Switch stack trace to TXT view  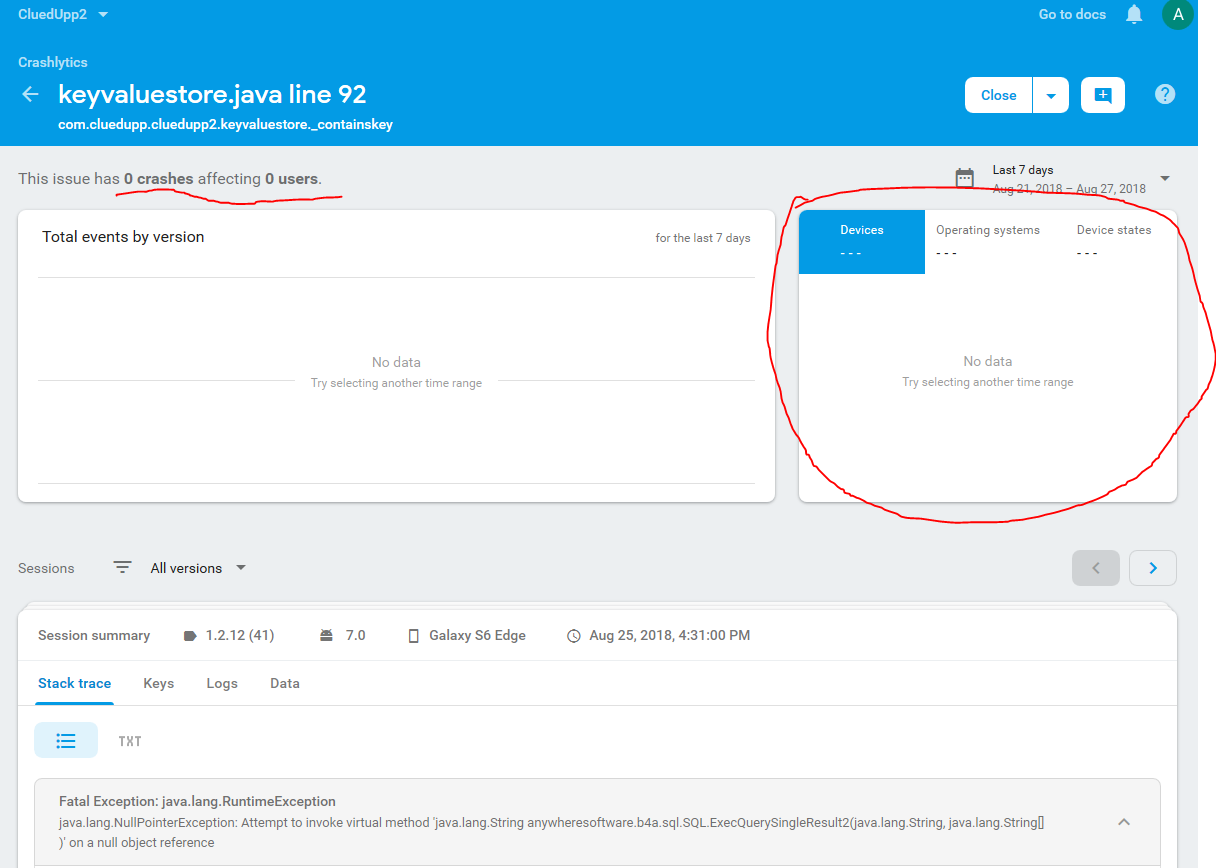(130, 741)
